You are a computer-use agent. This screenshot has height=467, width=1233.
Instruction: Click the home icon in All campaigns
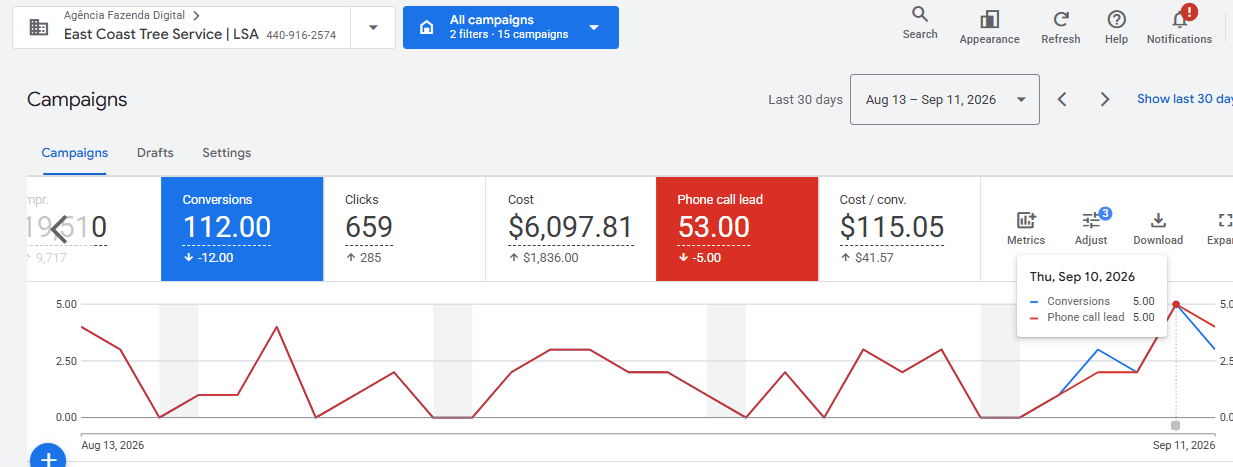coord(426,27)
